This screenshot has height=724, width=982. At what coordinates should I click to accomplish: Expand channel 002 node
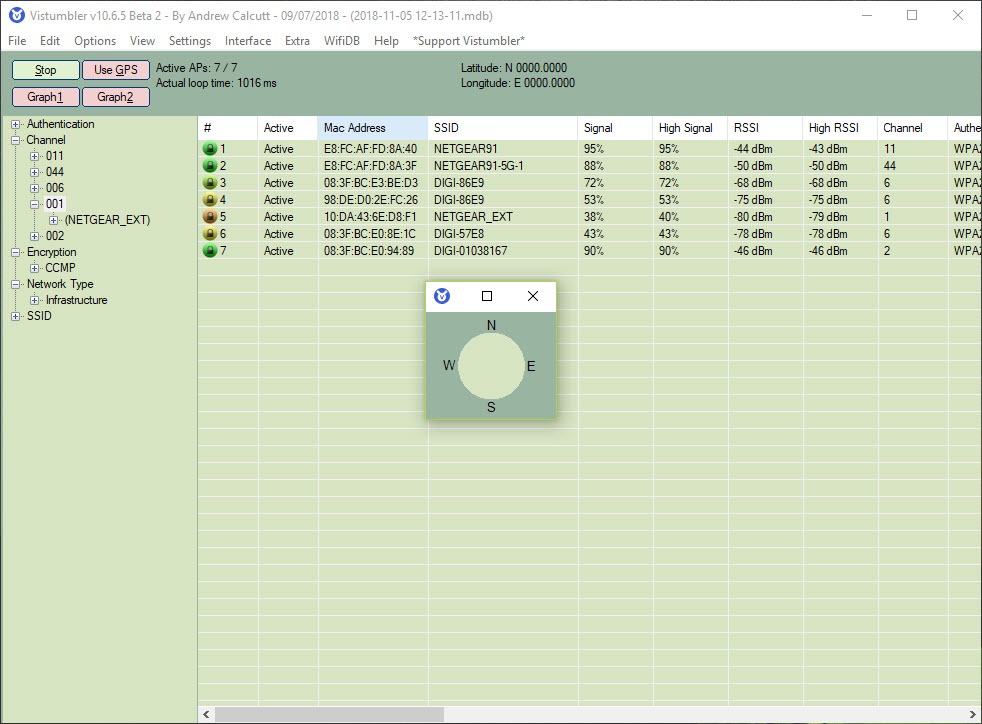point(34,236)
